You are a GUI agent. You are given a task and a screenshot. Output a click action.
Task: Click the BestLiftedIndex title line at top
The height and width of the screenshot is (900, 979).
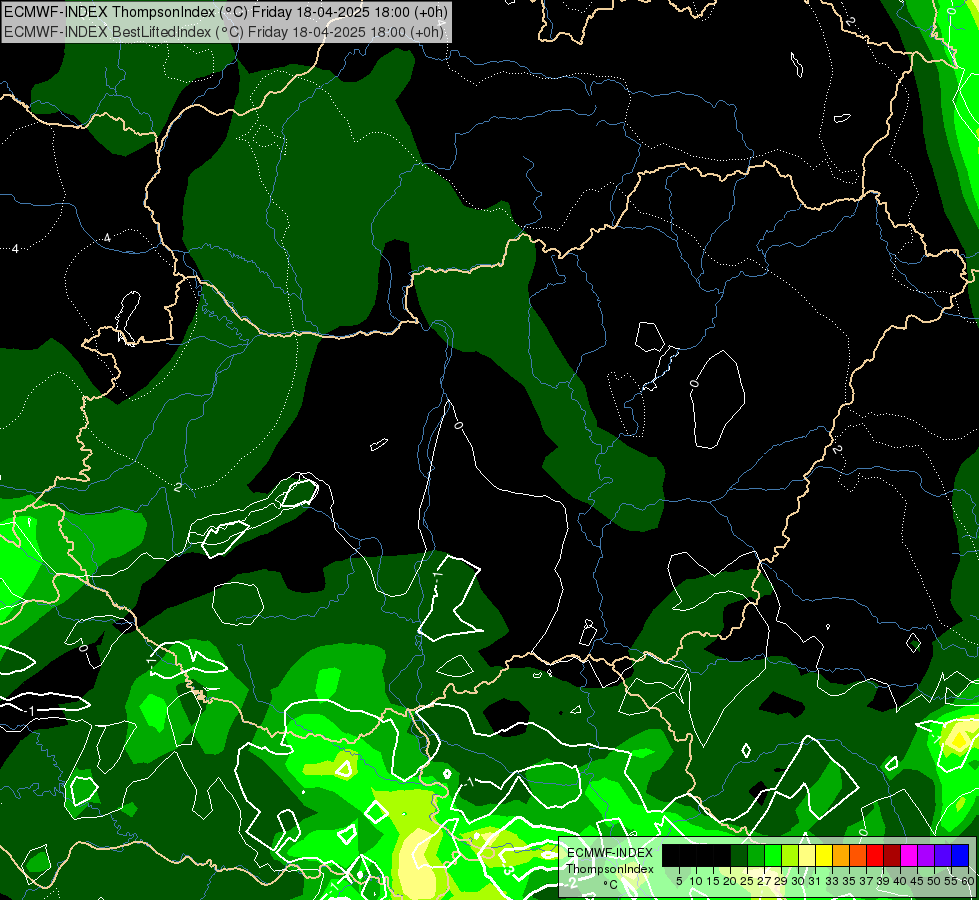pos(224,32)
